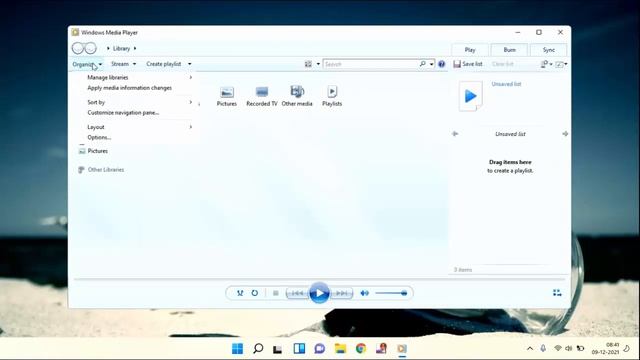Show hidden system tray icons
This screenshot has width=640, height=360.
coord(530,349)
